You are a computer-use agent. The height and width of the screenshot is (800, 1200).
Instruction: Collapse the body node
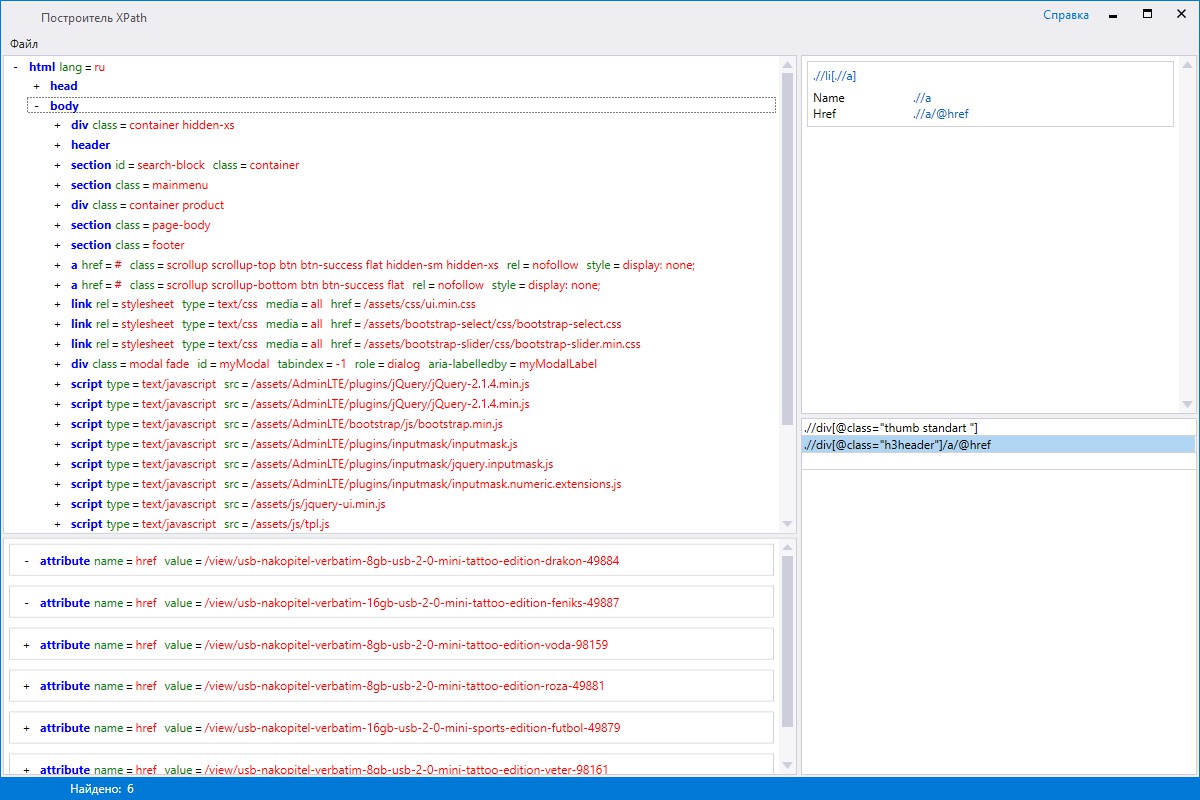(37, 106)
